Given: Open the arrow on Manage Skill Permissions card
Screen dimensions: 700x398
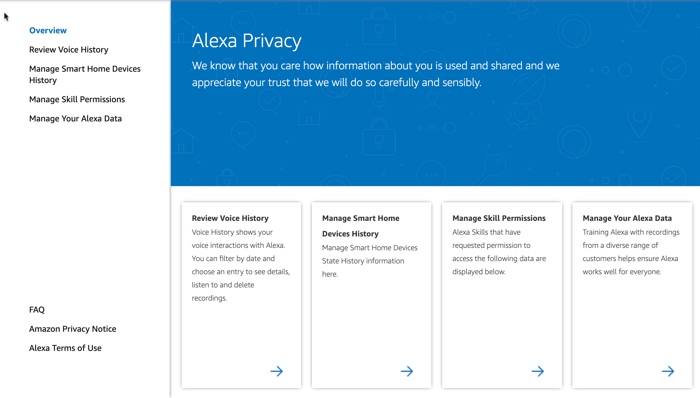Looking at the screenshot, I should 538,371.
